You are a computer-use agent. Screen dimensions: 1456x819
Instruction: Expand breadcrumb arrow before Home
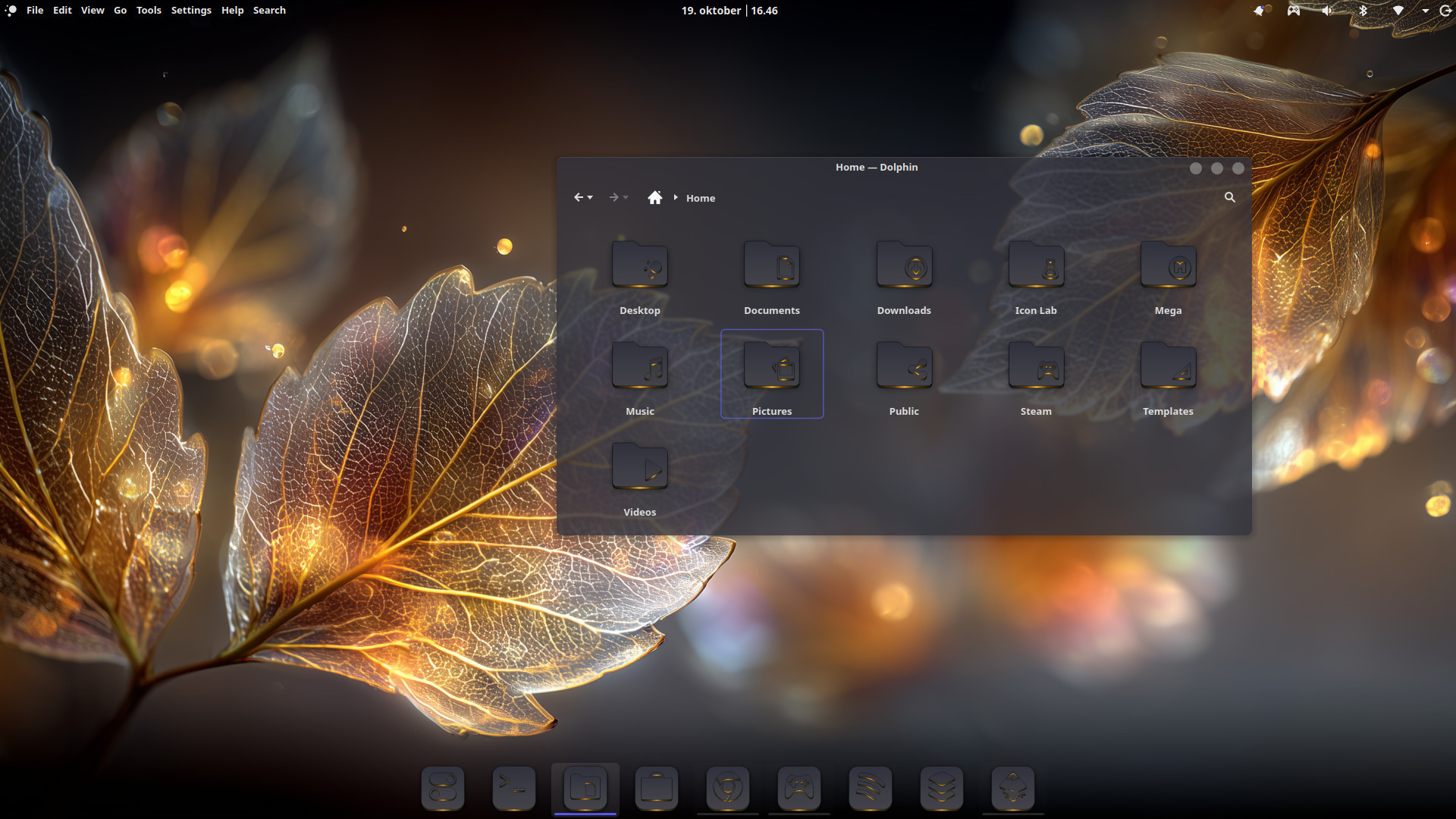[676, 197]
